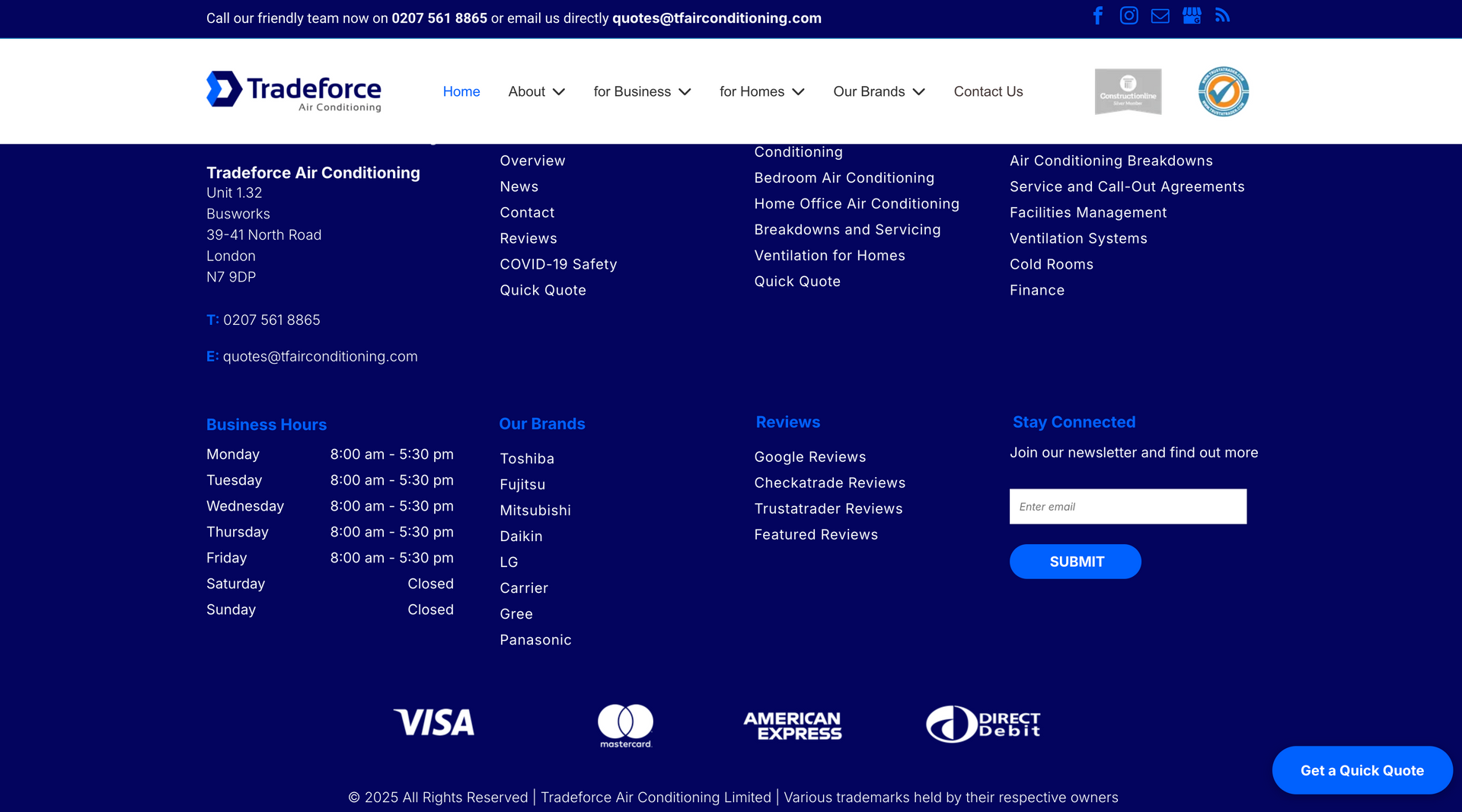Click the email envelope icon in top bar

coord(1160,16)
